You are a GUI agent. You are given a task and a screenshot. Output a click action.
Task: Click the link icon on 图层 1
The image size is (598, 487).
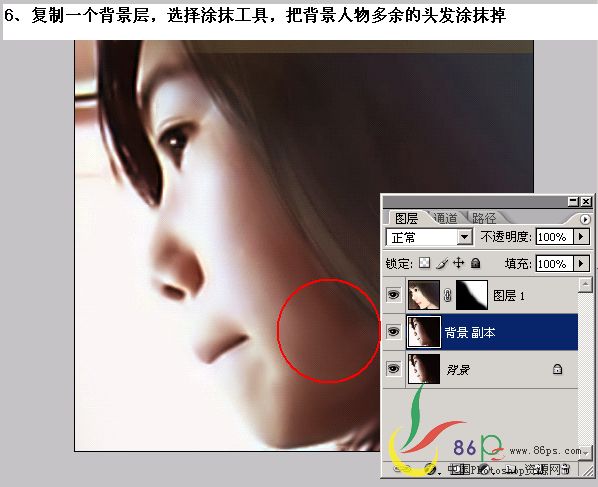(448, 295)
